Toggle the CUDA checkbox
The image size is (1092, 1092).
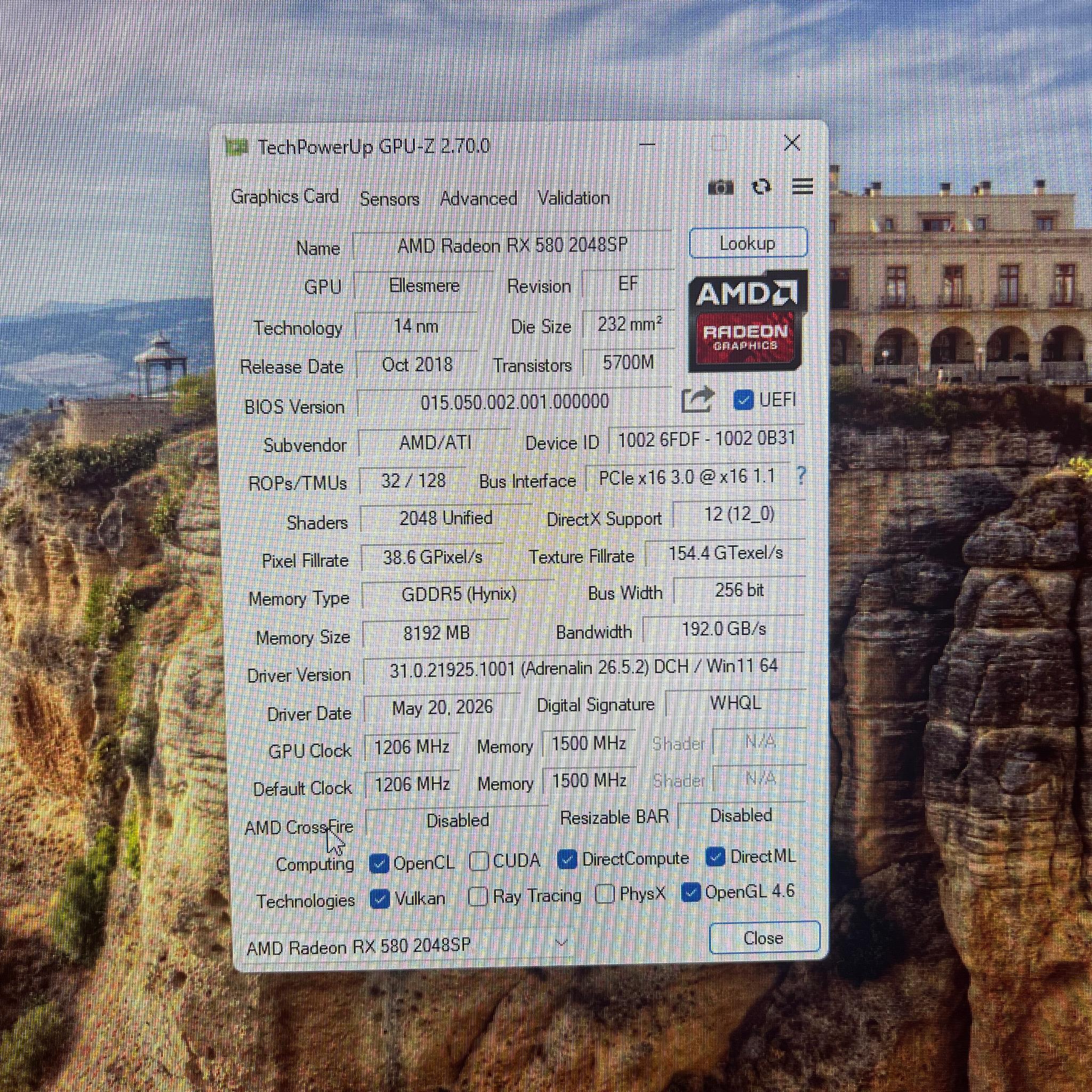[x=479, y=861]
